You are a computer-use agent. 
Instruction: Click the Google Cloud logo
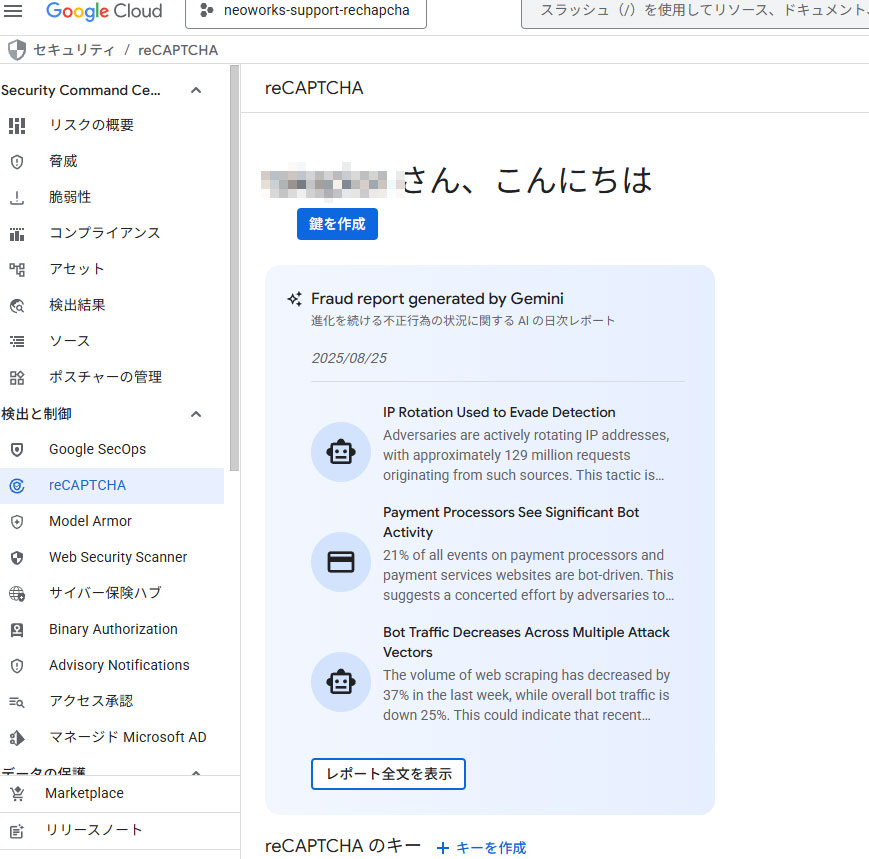104,11
